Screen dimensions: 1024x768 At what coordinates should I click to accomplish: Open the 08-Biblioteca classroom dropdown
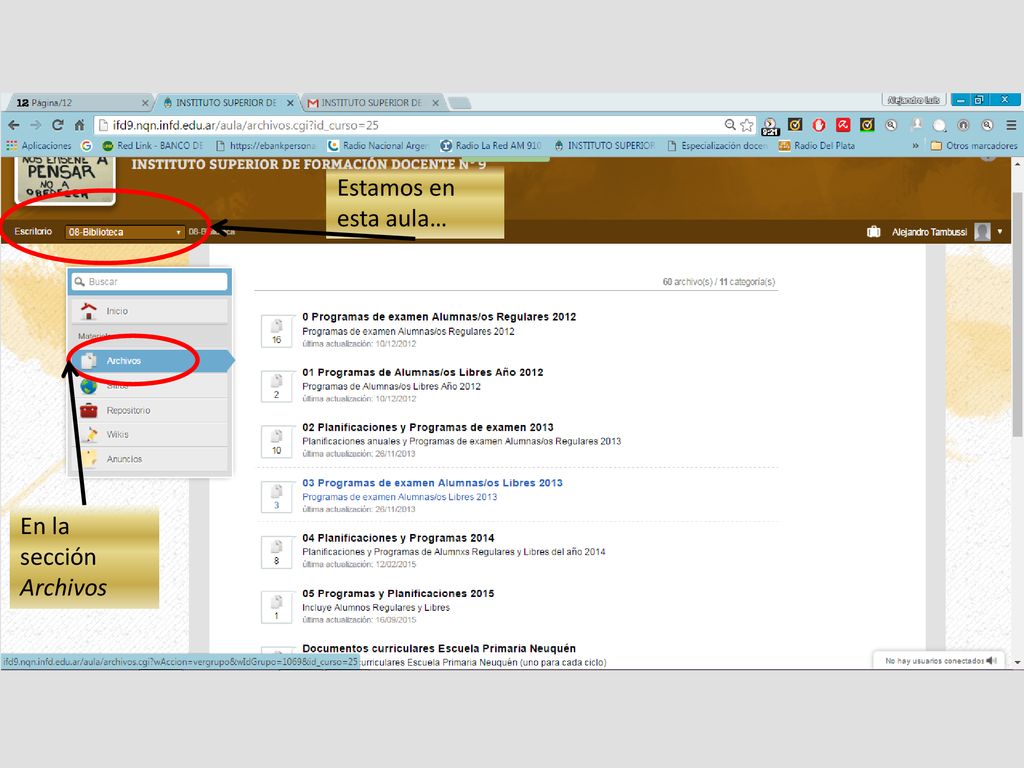[124, 232]
